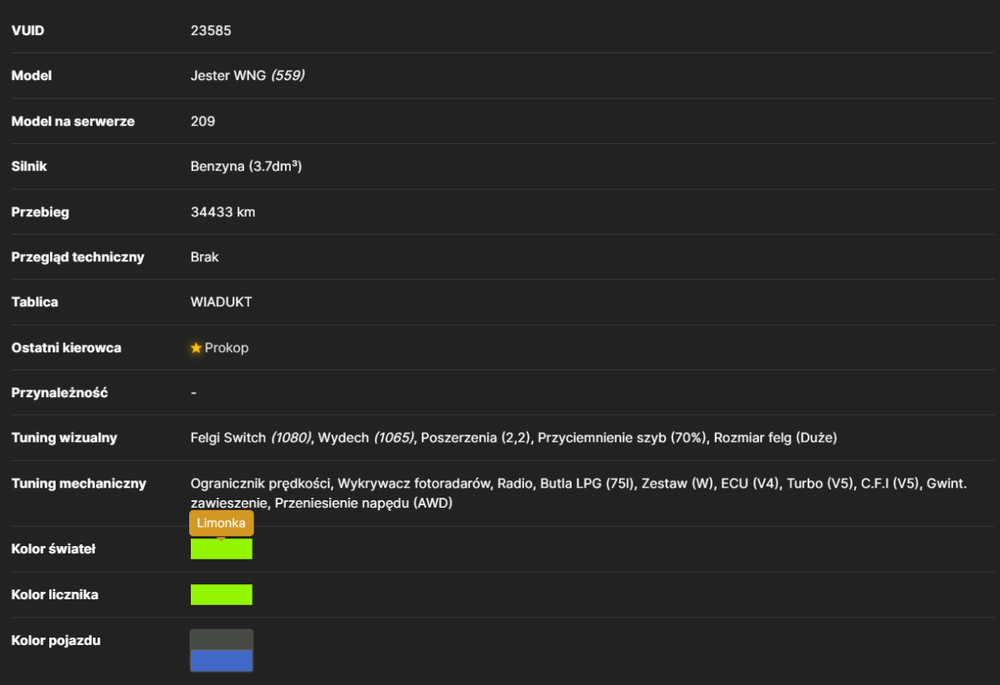The width and height of the screenshot is (1000, 685).
Task: Click Przyciemnienie szyb (70%) entry
Action: [622, 438]
